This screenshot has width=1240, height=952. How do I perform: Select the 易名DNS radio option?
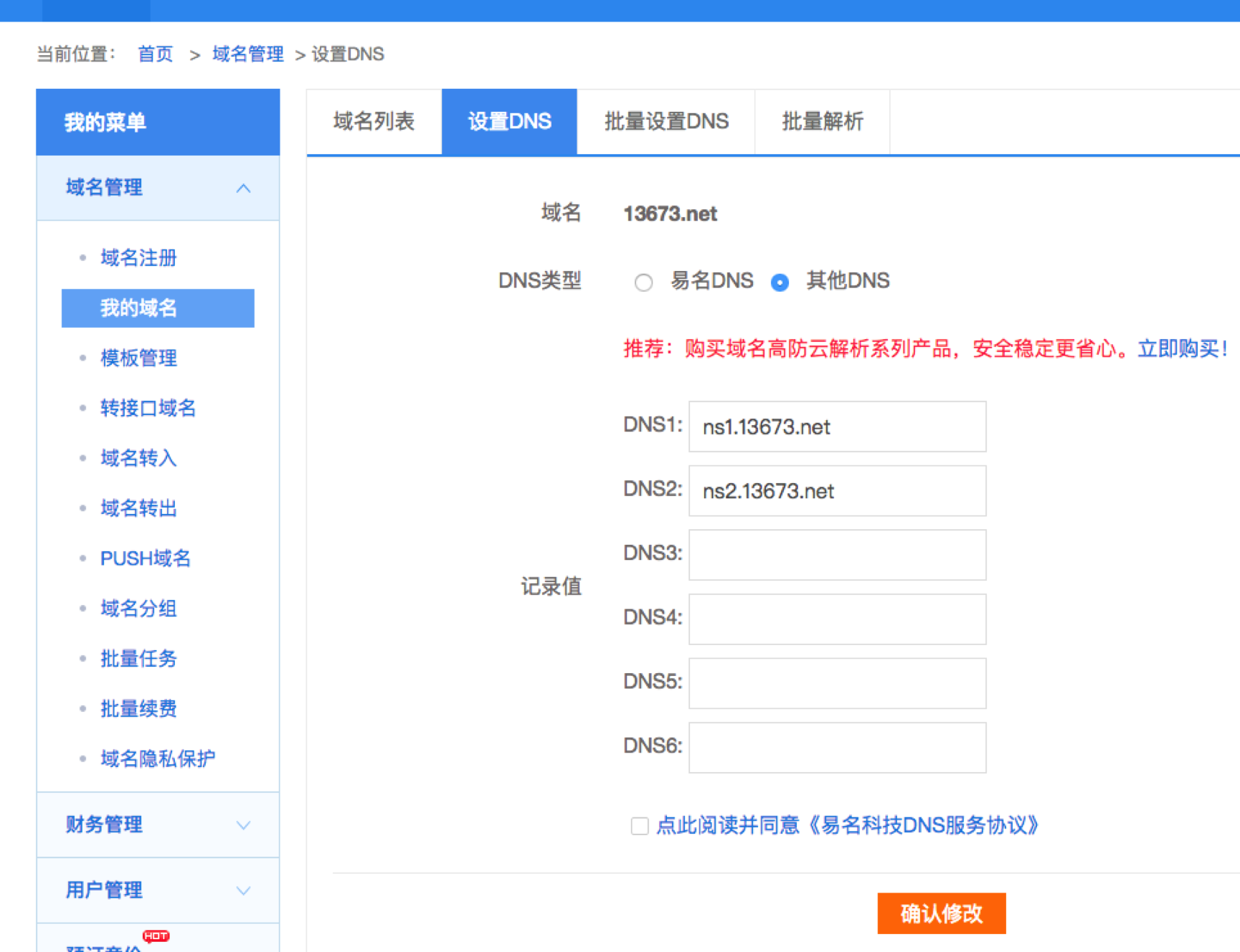tap(643, 282)
